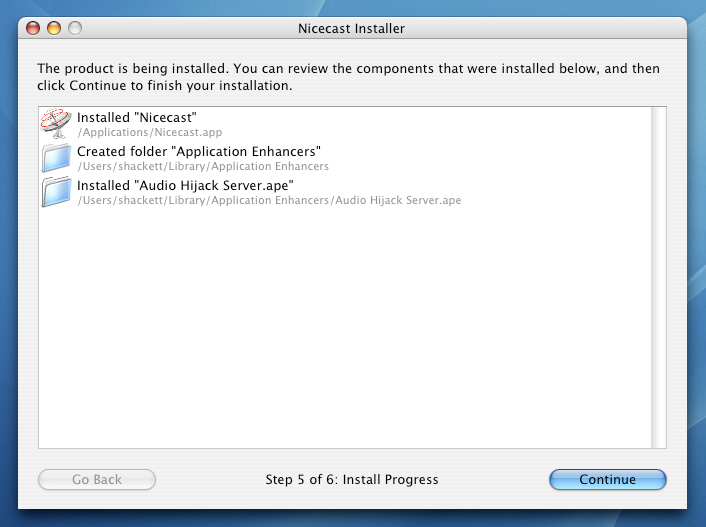
Task: Click the Audio Hijack Server.ape full path text
Action: point(269,200)
